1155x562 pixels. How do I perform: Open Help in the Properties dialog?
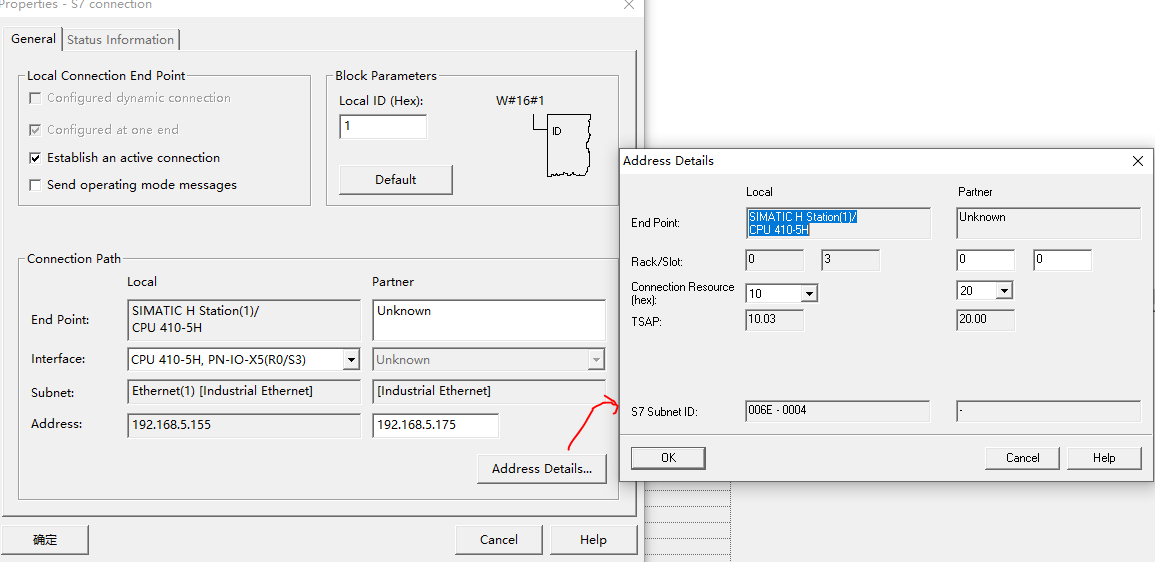pos(593,540)
